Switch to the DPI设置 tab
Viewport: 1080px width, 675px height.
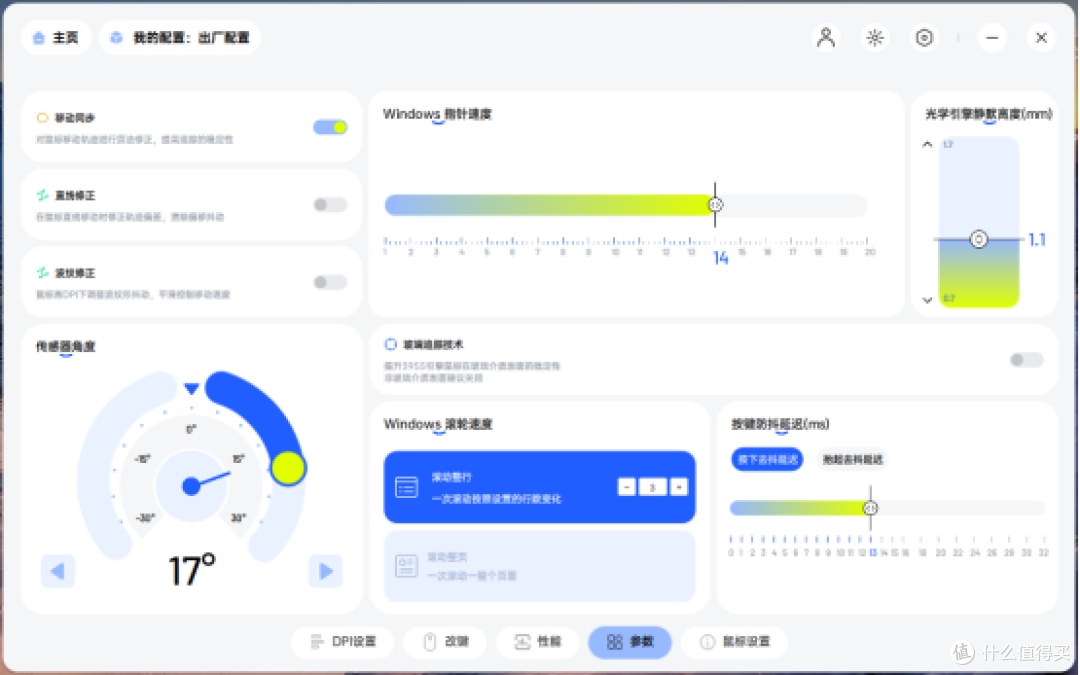point(342,642)
